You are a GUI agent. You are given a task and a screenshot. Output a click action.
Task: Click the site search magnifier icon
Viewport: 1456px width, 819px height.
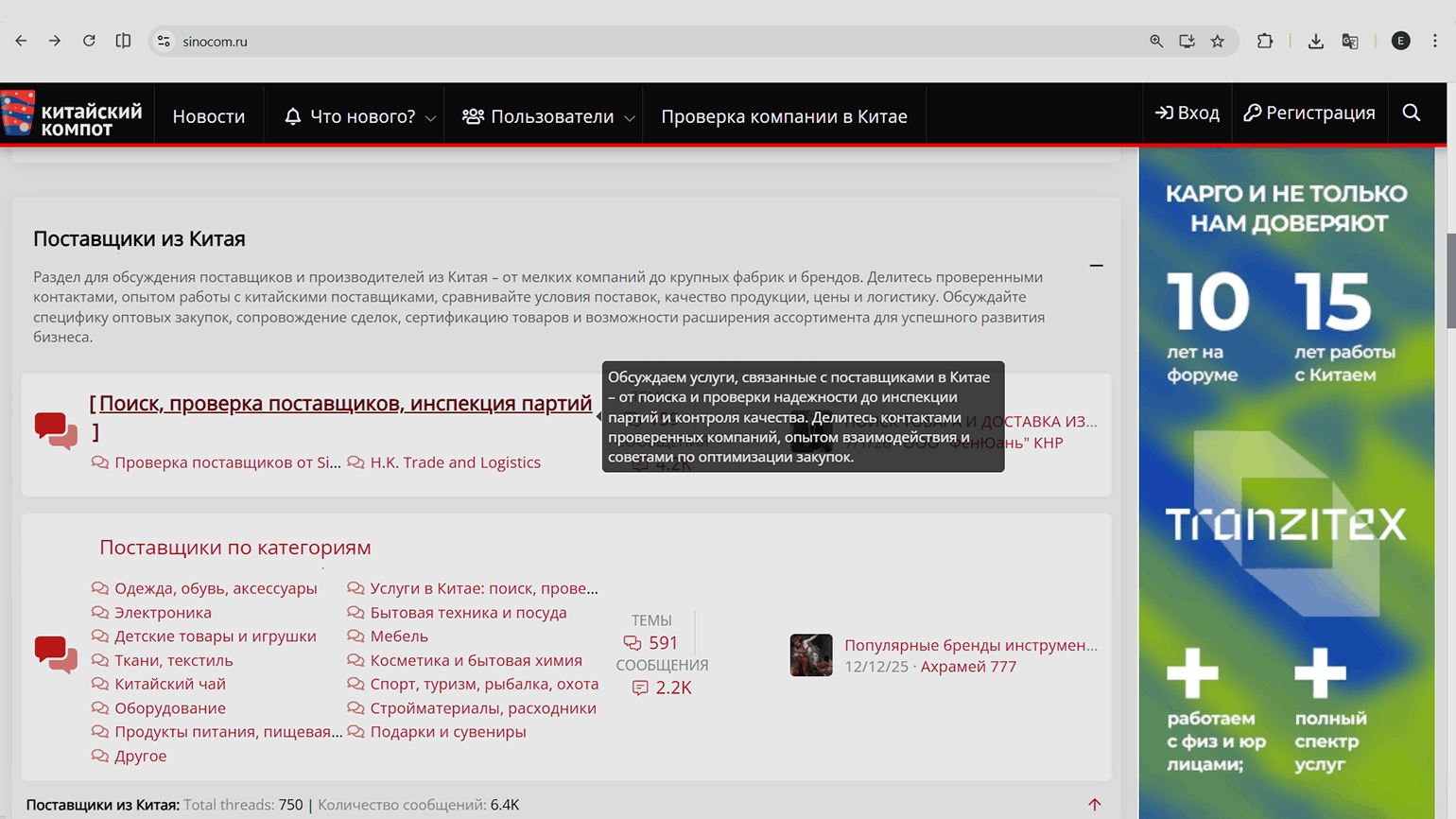(1411, 113)
